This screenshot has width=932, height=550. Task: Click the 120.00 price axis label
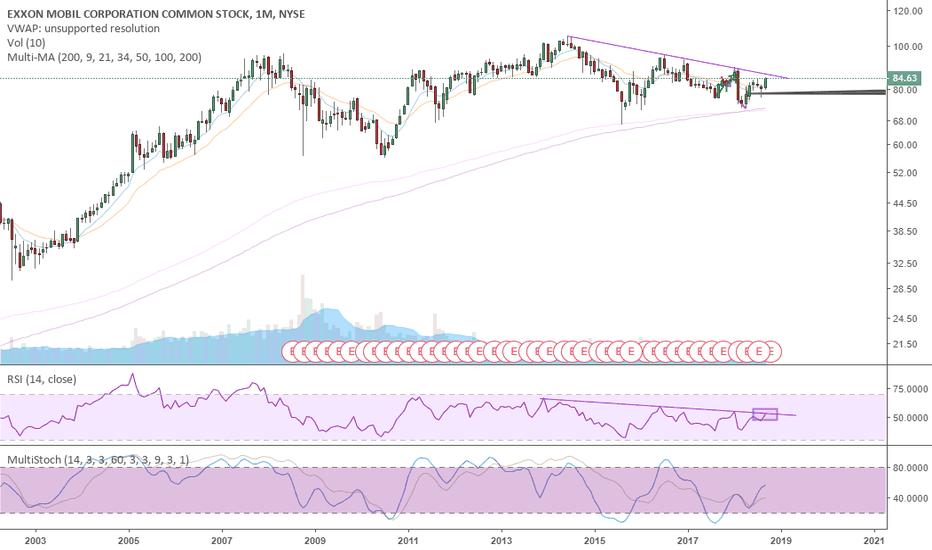(x=907, y=11)
